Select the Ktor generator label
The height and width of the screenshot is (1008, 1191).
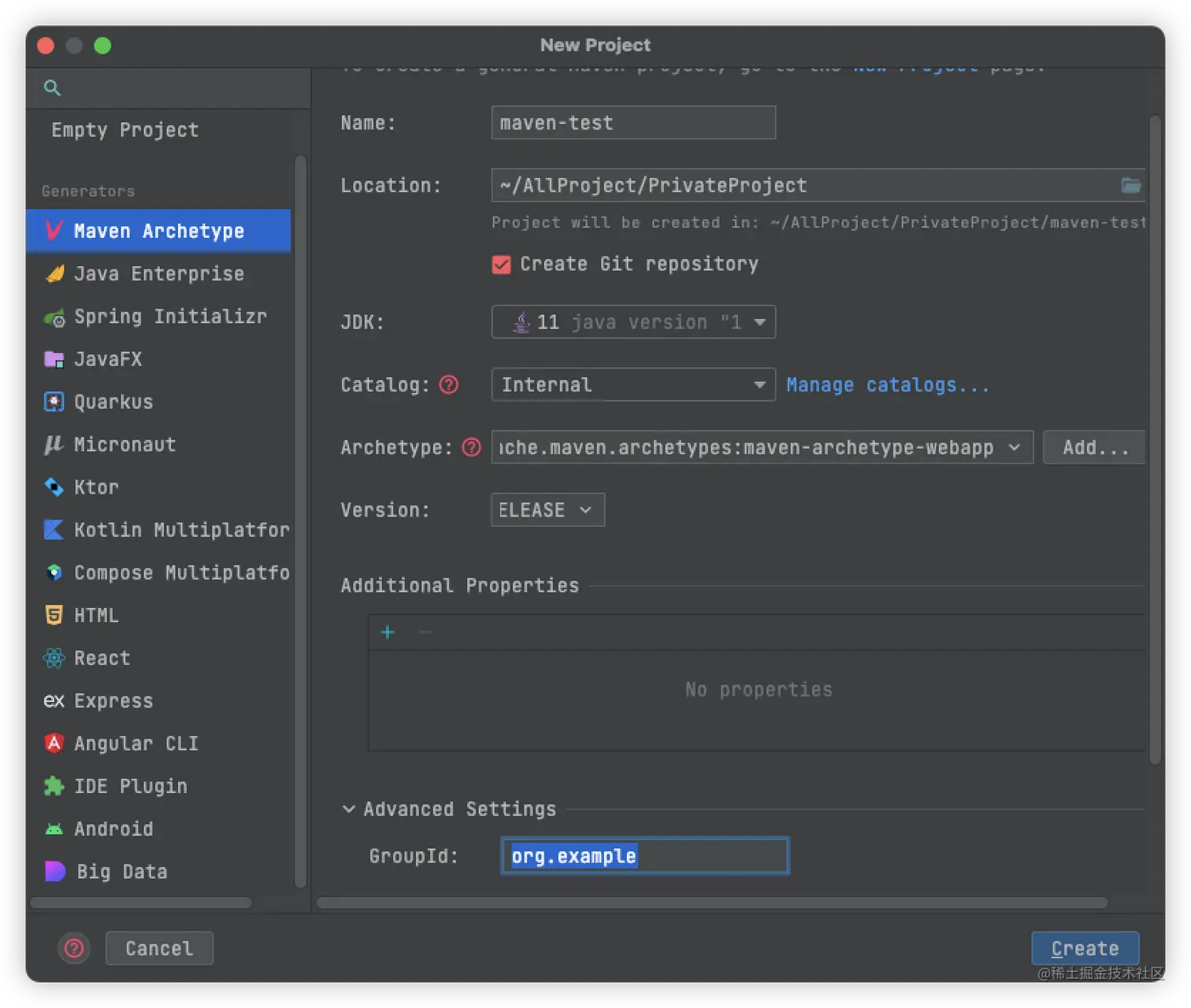click(96, 487)
